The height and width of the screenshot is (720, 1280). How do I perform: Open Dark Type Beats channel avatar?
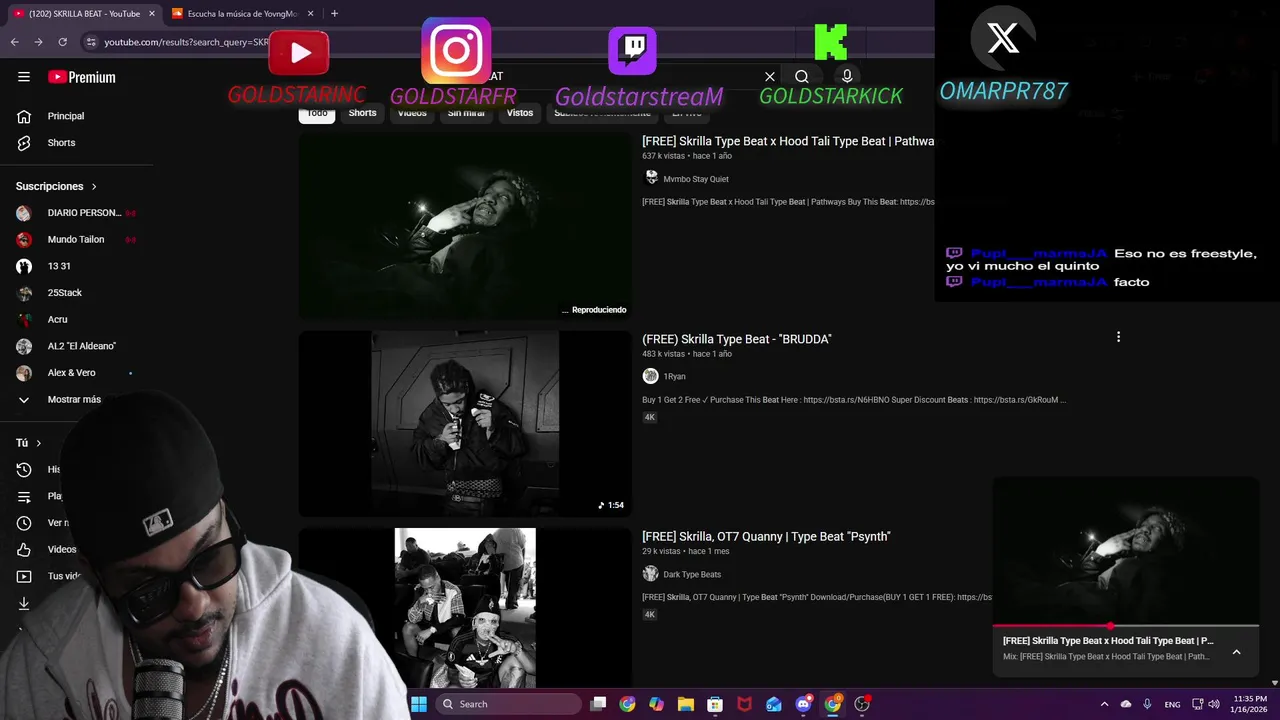click(651, 574)
